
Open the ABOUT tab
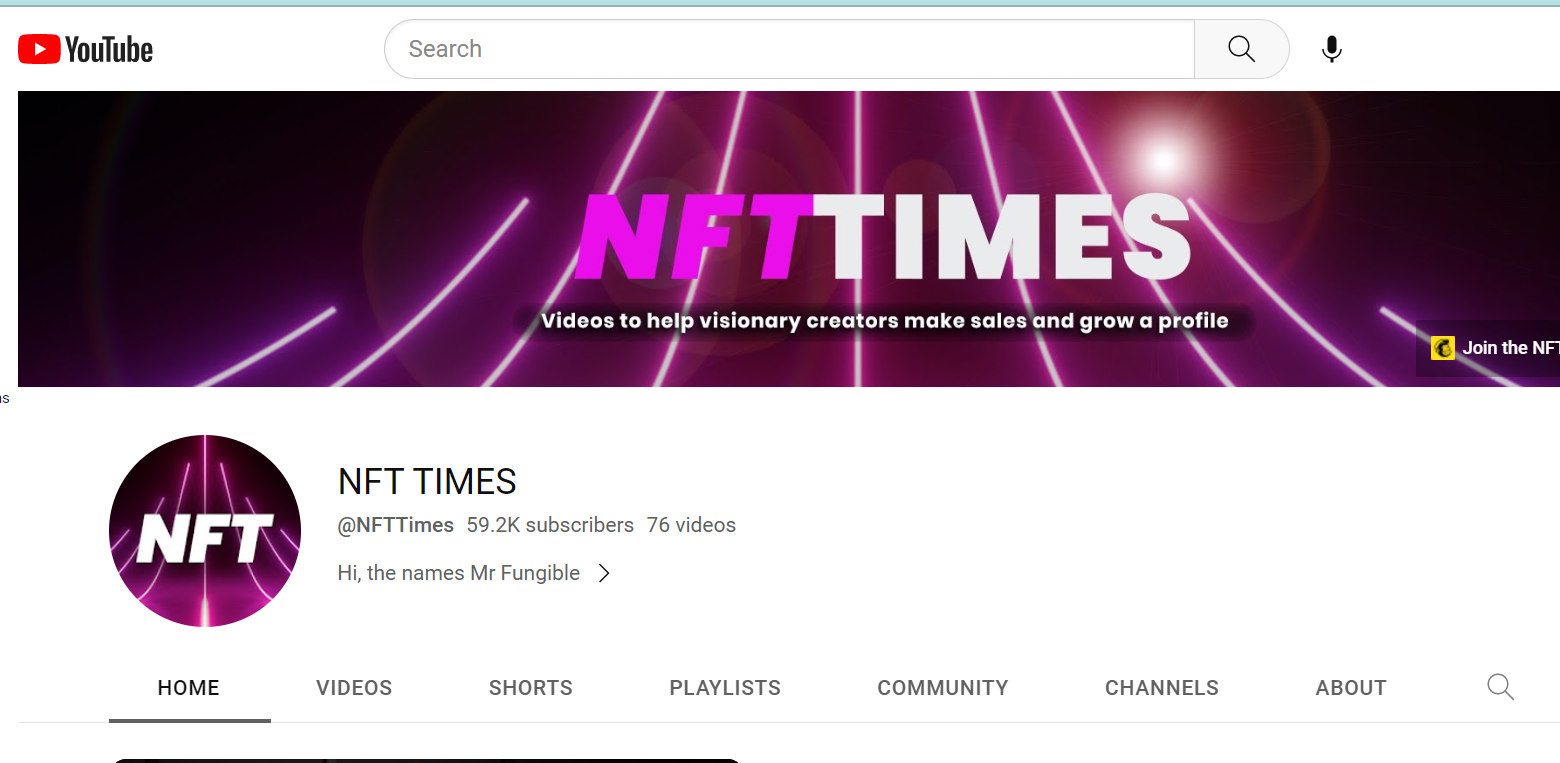click(1351, 688)
